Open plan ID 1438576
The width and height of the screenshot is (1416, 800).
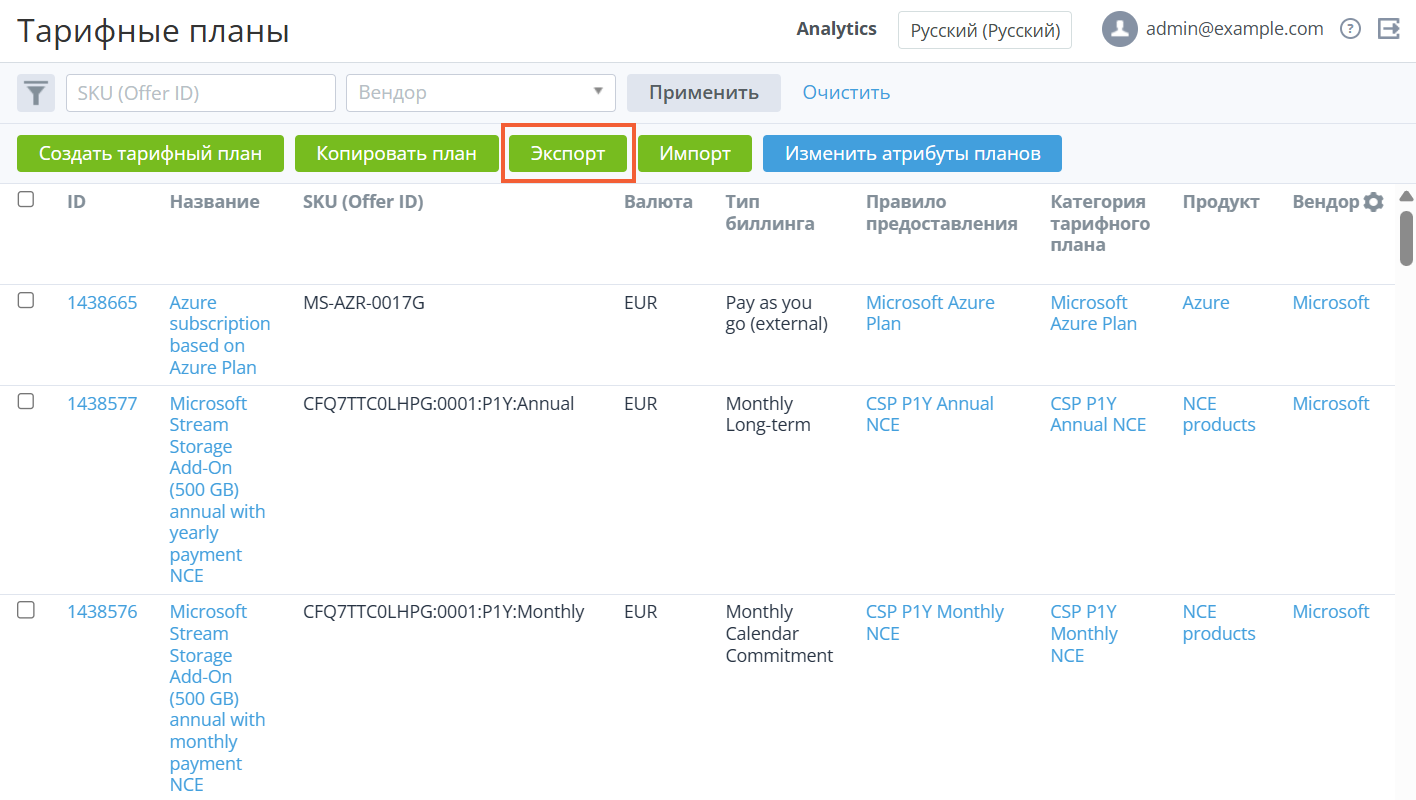102,611
